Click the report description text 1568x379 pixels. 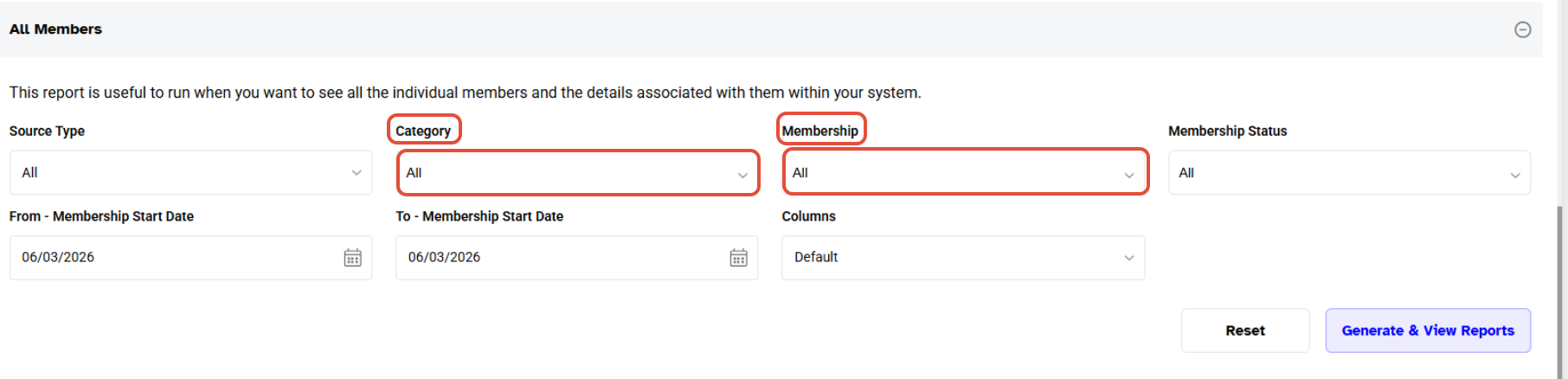click(x=465, y=93)
